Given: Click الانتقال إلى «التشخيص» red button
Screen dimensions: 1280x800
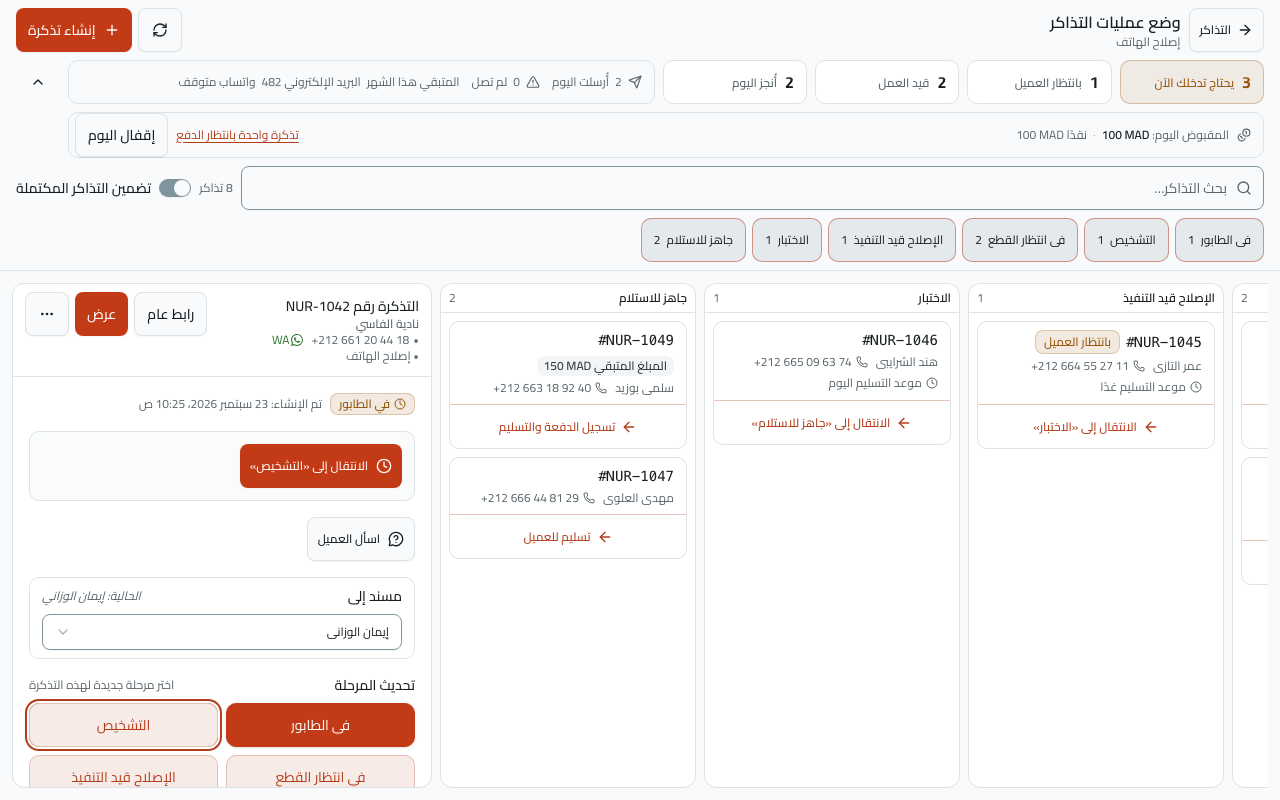Looking at the screenshot, I should point(321,466).
